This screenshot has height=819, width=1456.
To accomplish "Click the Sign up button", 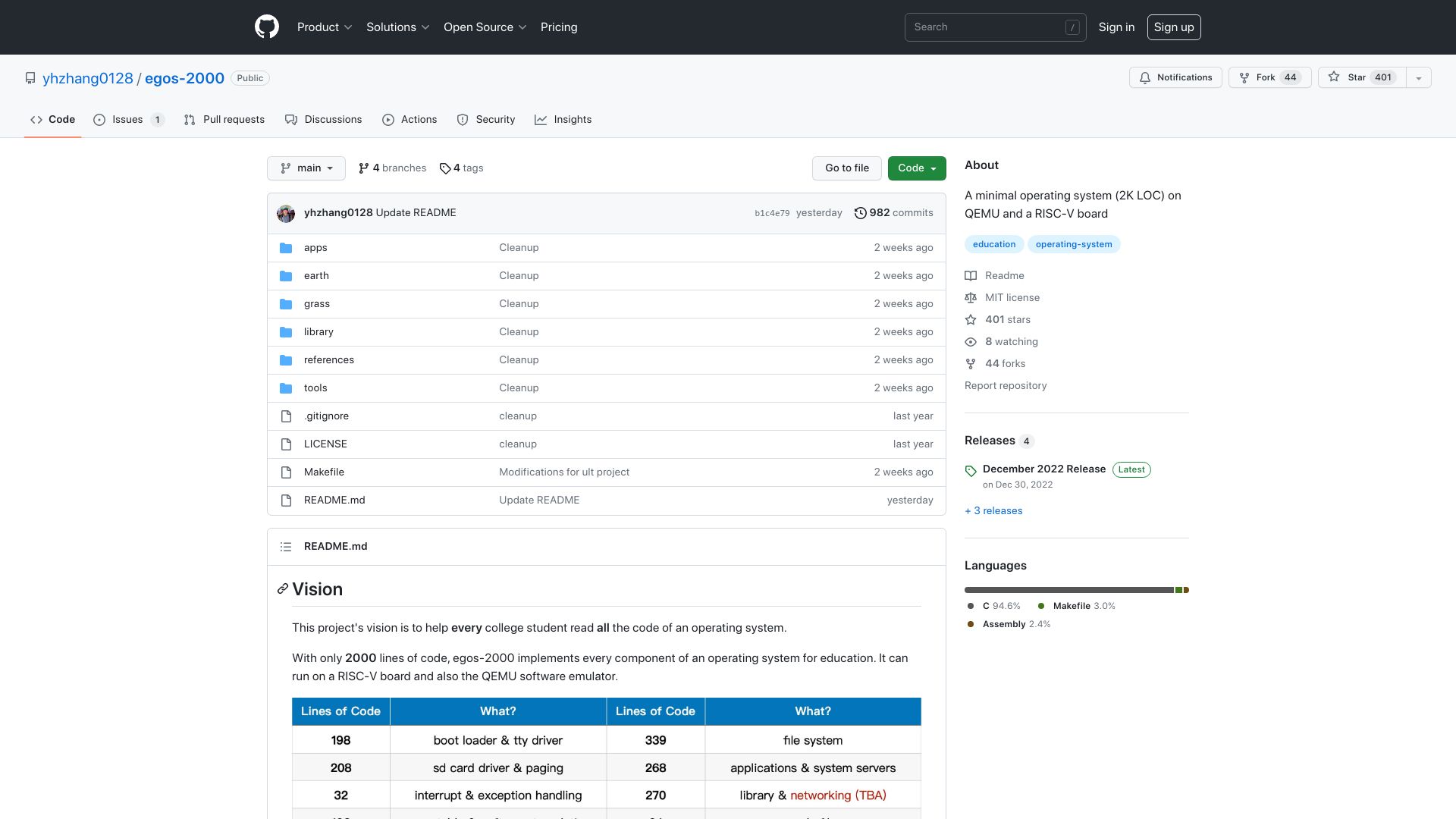I will pyautogui.click(x=1174, y=27).
